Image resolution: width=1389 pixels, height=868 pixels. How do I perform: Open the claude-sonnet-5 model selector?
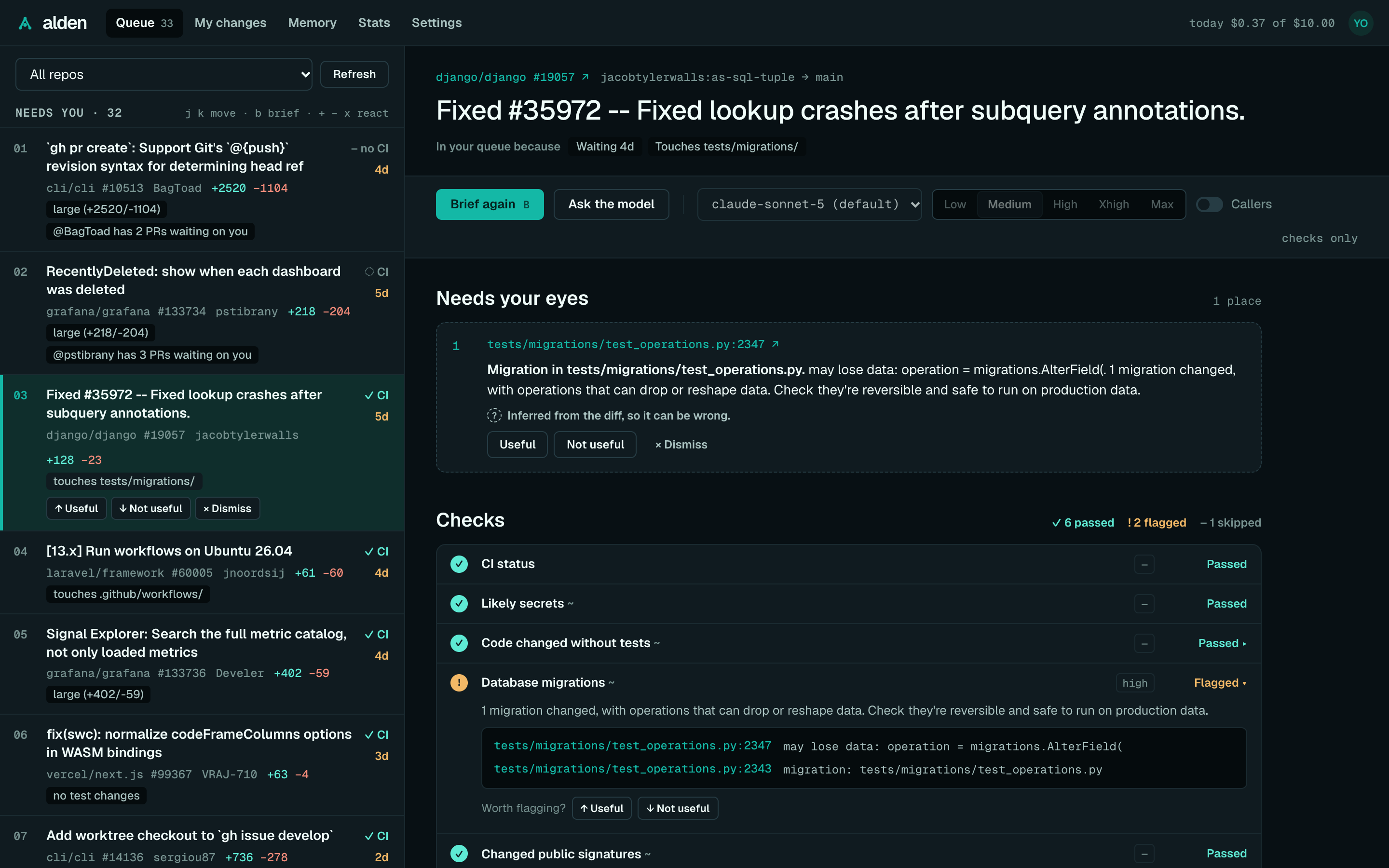click(809, 204)
